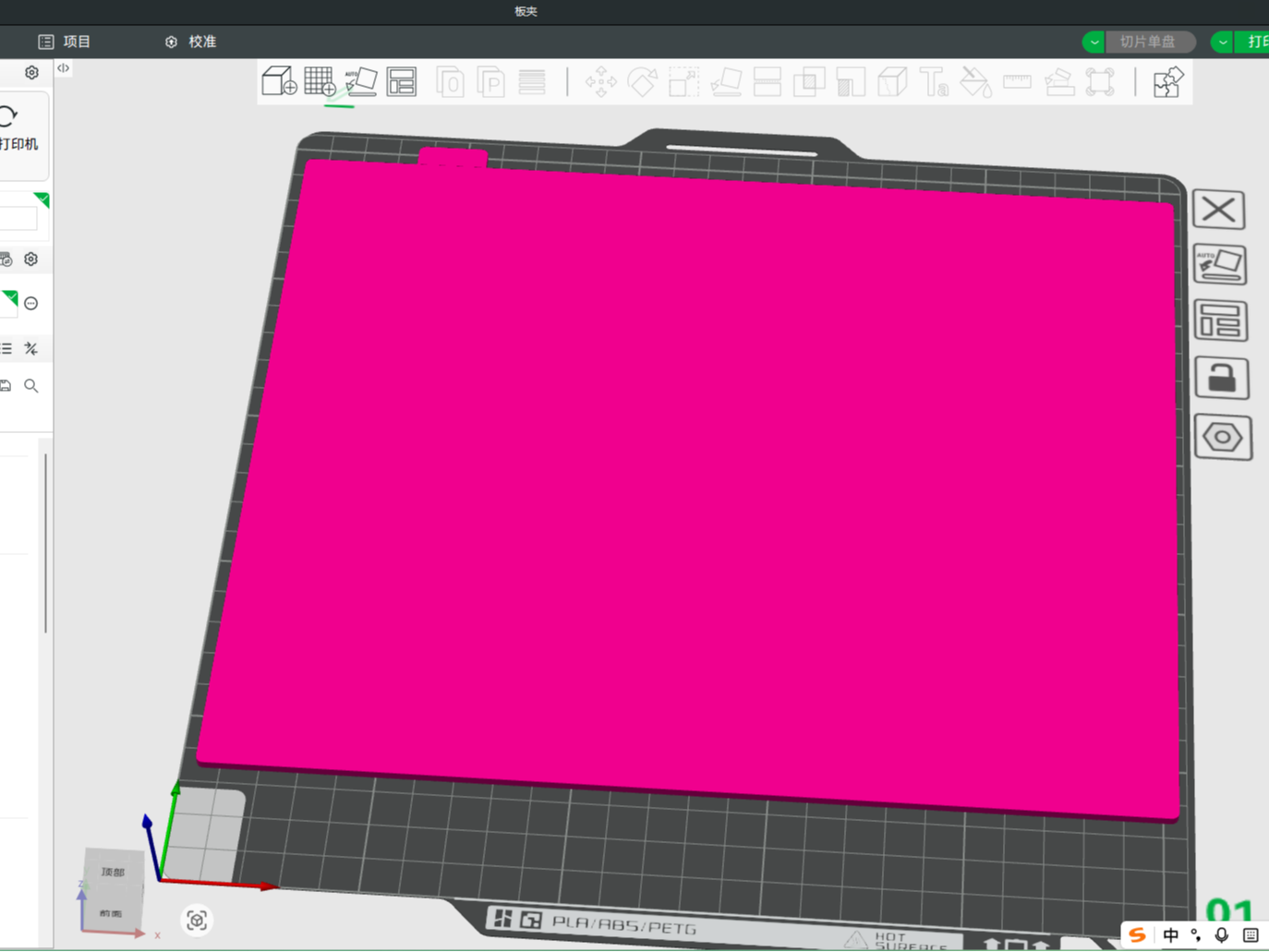Arrange all objects using toolbar layout icon
Screen dimensions: 1269x952
(402, 81)
